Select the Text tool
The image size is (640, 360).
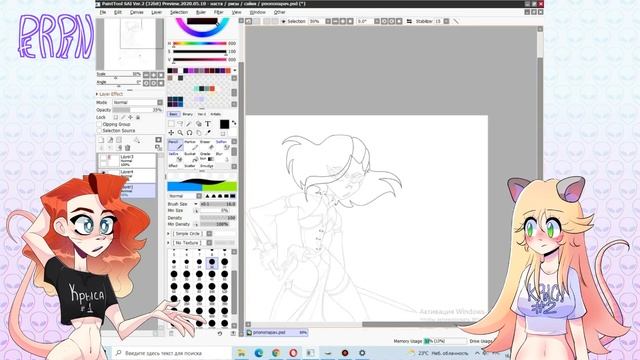(x=208, y=124)
